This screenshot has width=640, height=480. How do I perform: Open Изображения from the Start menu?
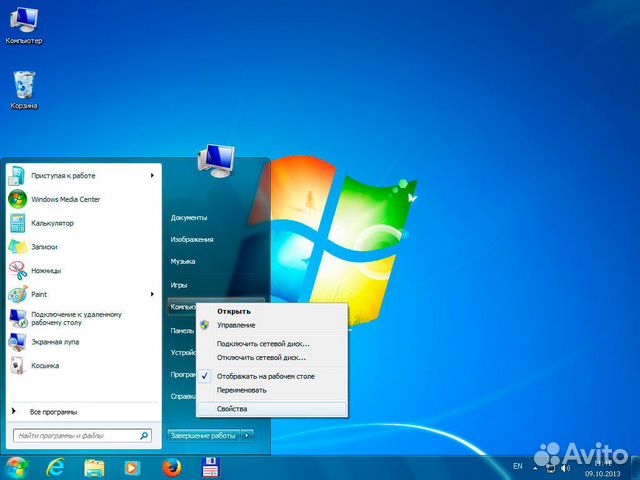point(192,240)
